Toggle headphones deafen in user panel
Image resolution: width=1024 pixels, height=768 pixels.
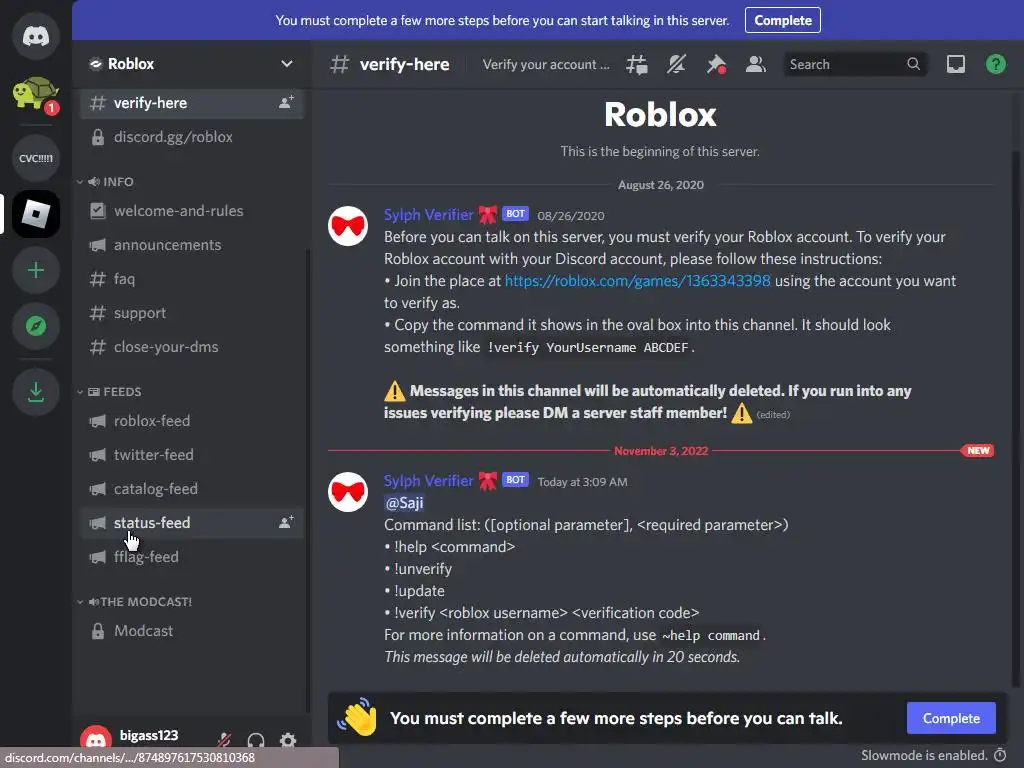pos(256,740)
